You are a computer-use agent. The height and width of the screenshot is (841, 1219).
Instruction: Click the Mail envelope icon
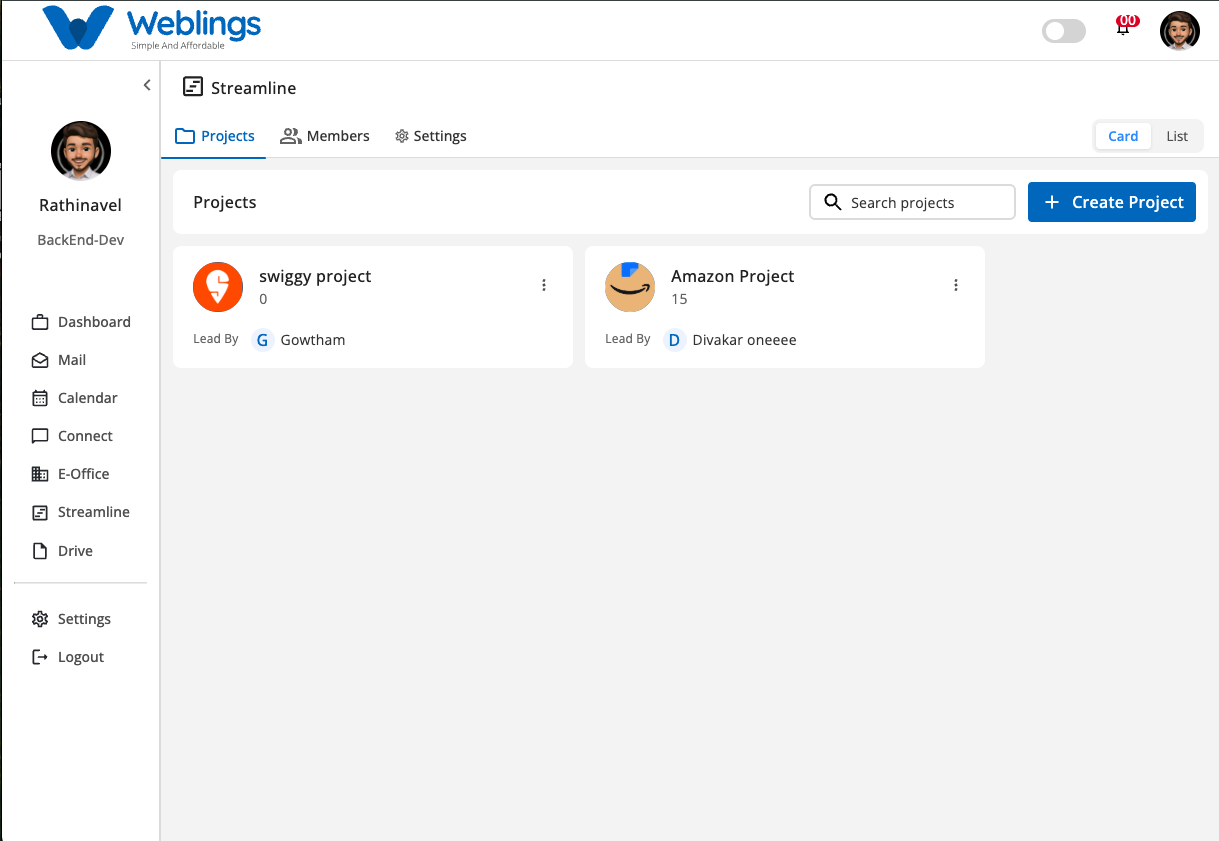click(40, 360)
